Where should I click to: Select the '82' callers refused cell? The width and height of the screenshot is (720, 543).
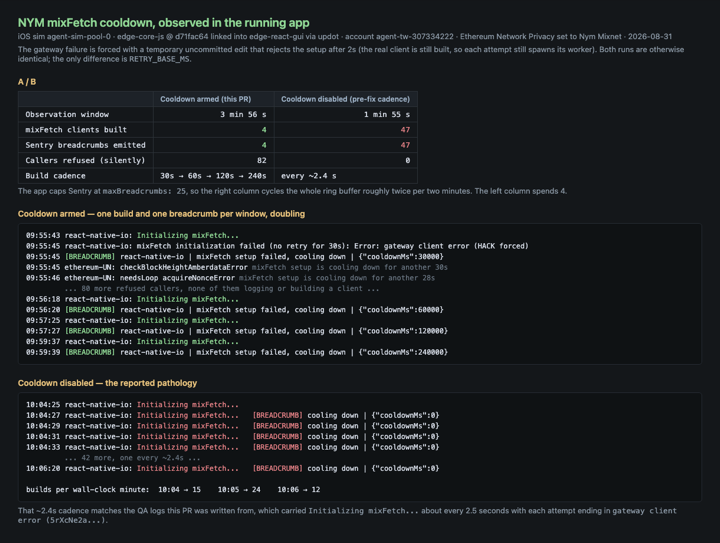[x=262, y=160]
